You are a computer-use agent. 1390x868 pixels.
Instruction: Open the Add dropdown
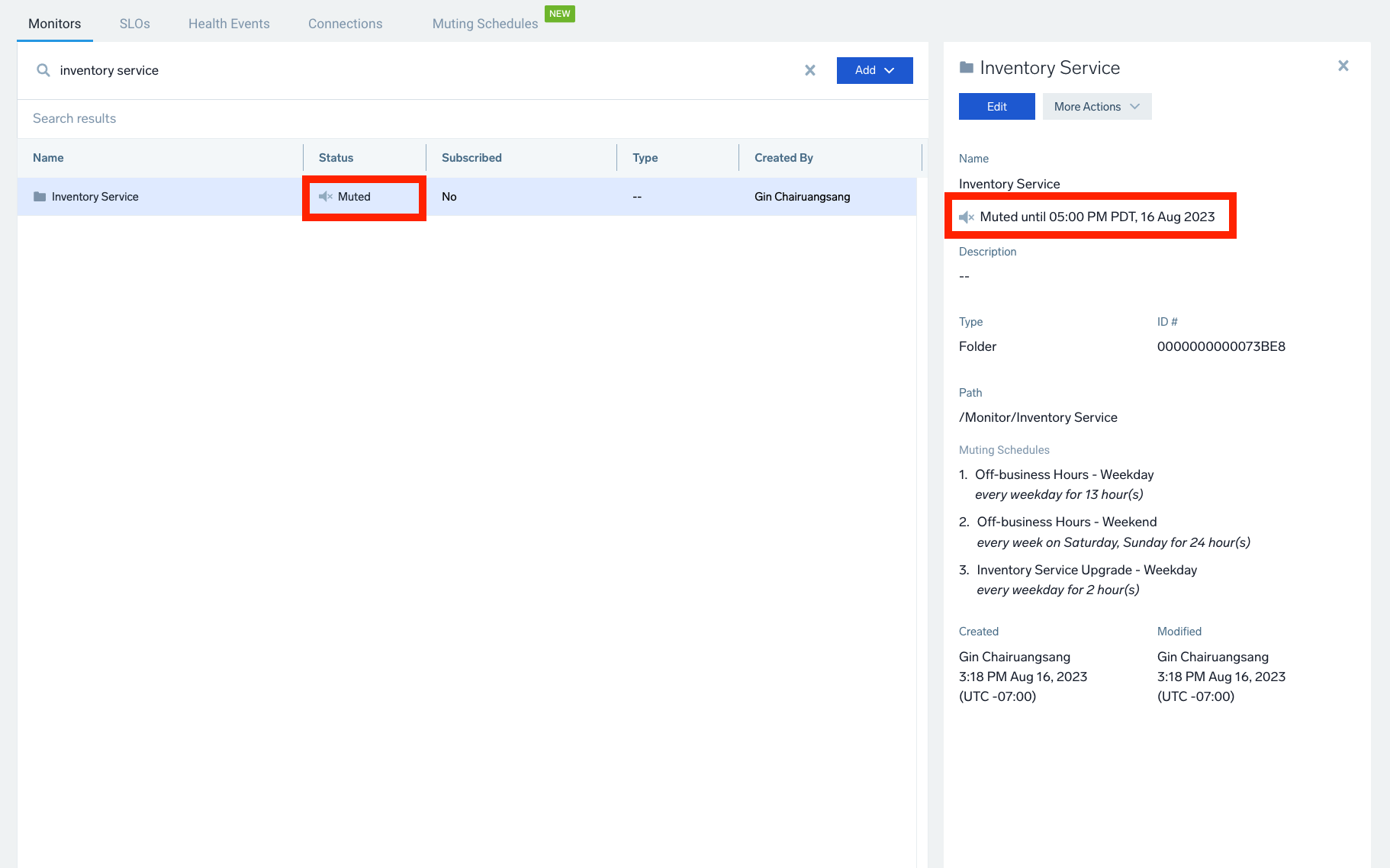pos(875,70)
